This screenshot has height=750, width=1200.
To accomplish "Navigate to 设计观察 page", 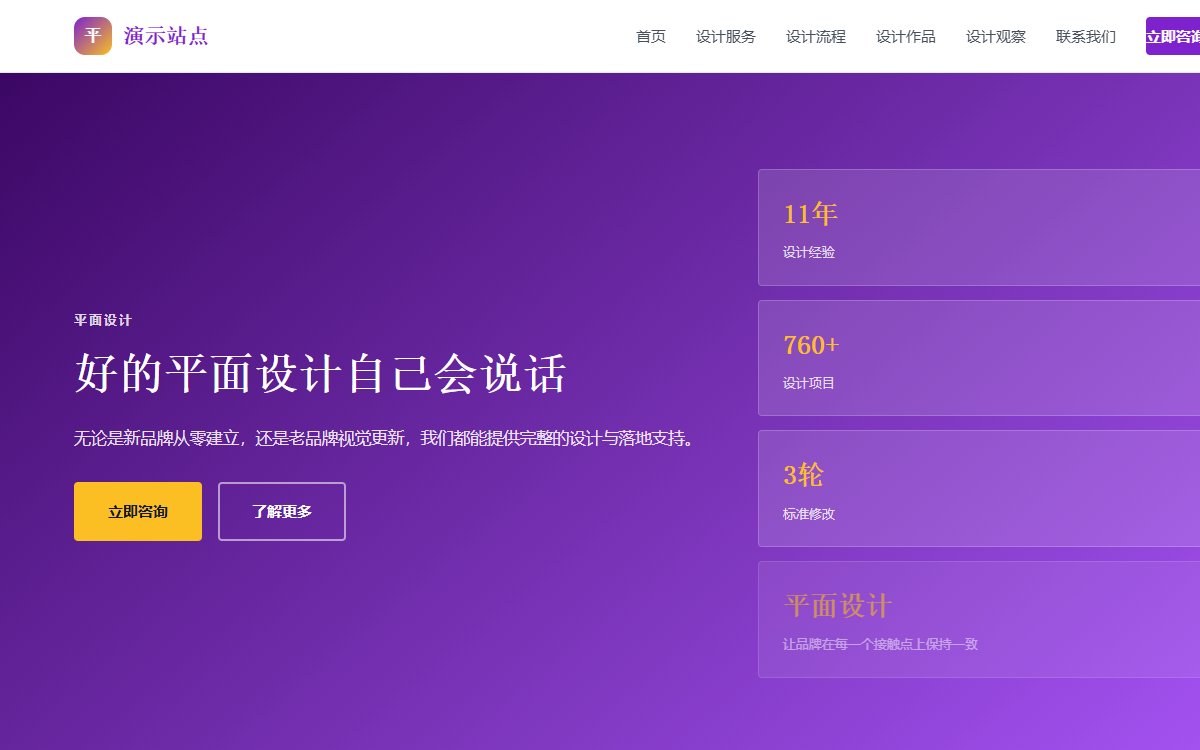I will coord(996,37).
